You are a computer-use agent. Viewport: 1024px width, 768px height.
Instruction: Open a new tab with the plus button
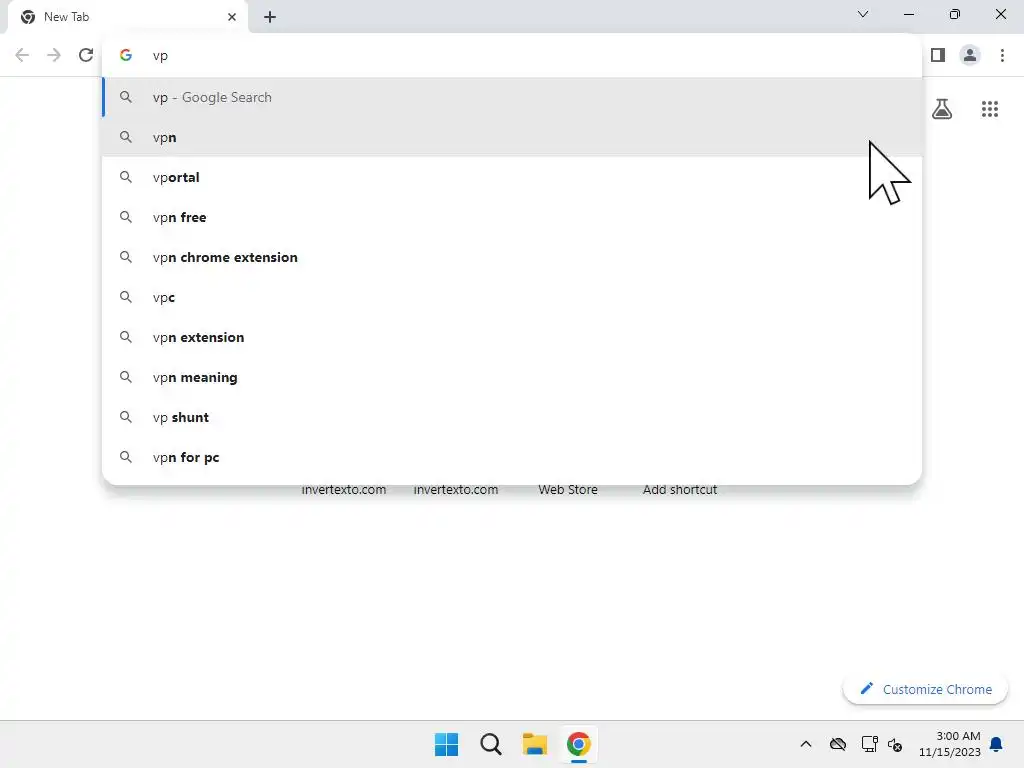point(270,17)
